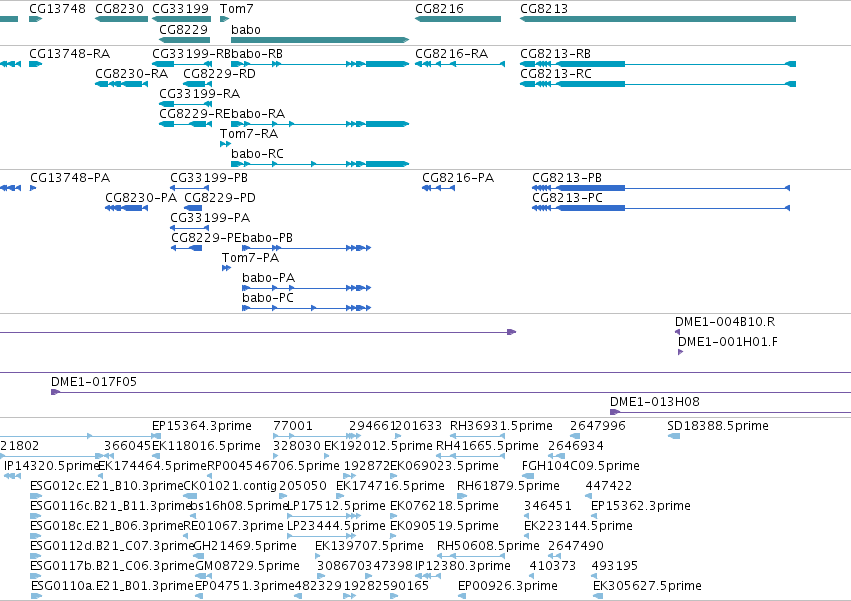Click the IP14320.5prime EST label
The image size is (851, 601).
pyautogui.click(x=51, y=466)
